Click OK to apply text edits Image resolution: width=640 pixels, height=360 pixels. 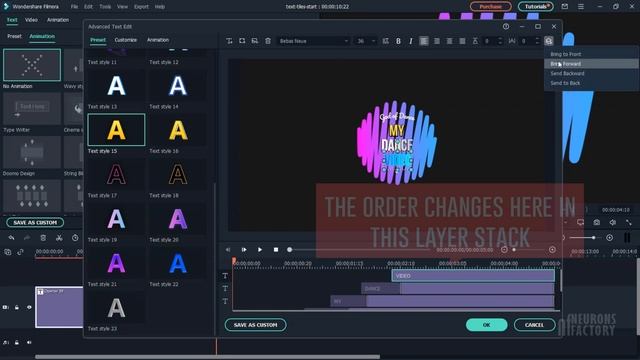pyautogui.click(x=487, y=325)
